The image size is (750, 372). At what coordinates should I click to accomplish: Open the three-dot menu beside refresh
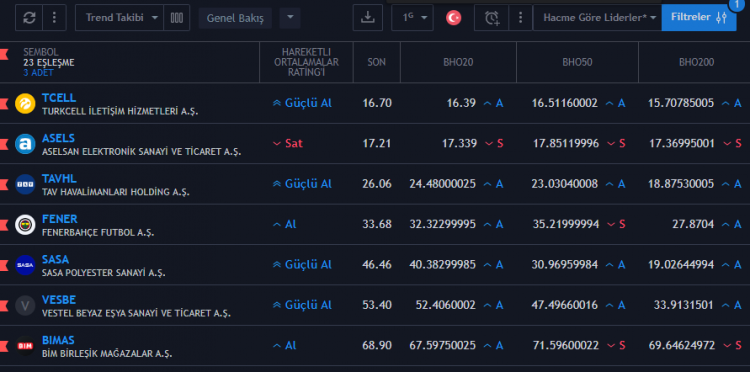tap(55, 18)
